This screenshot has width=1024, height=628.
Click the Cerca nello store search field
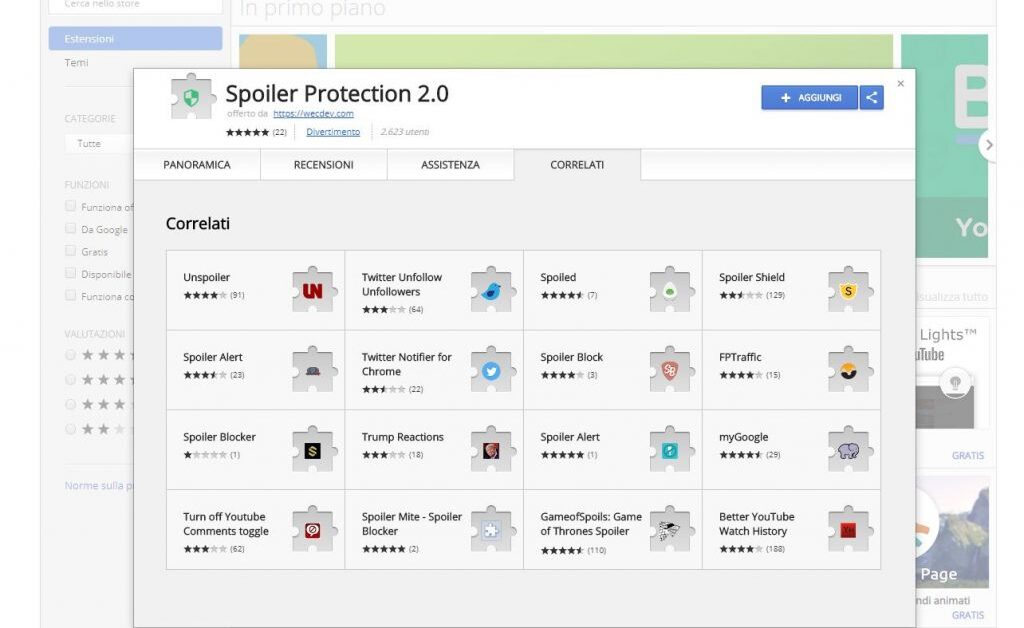135,5
